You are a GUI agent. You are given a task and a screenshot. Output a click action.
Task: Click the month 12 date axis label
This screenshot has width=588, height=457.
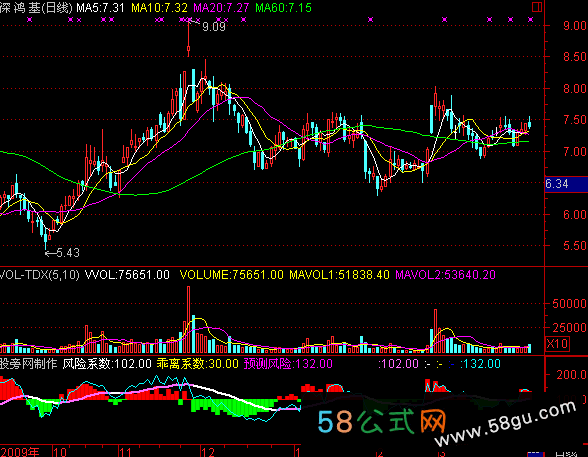pos(207,451)
